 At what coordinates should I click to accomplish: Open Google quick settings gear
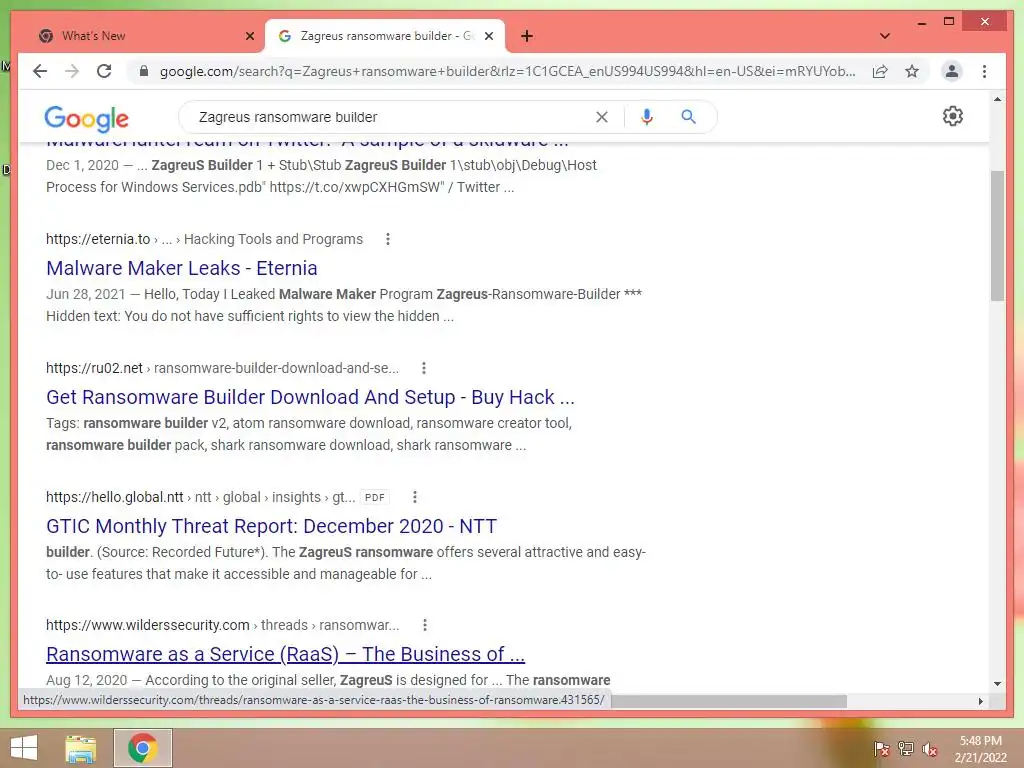(x=953, y=116)
